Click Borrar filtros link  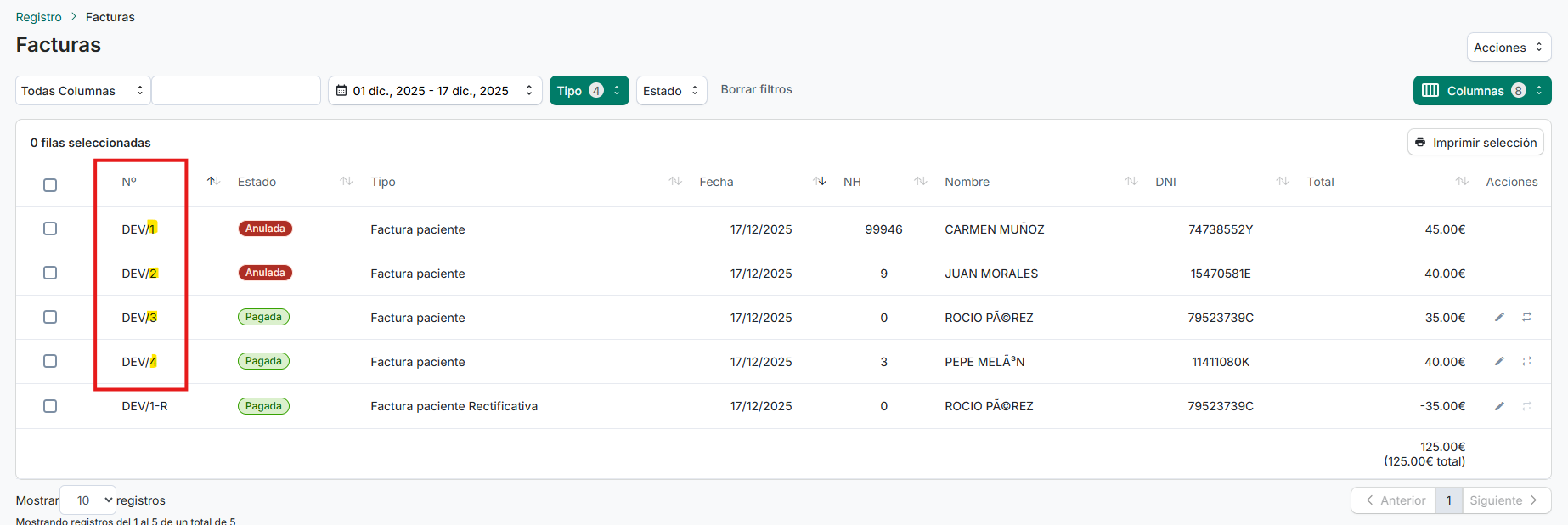[756, 89]
